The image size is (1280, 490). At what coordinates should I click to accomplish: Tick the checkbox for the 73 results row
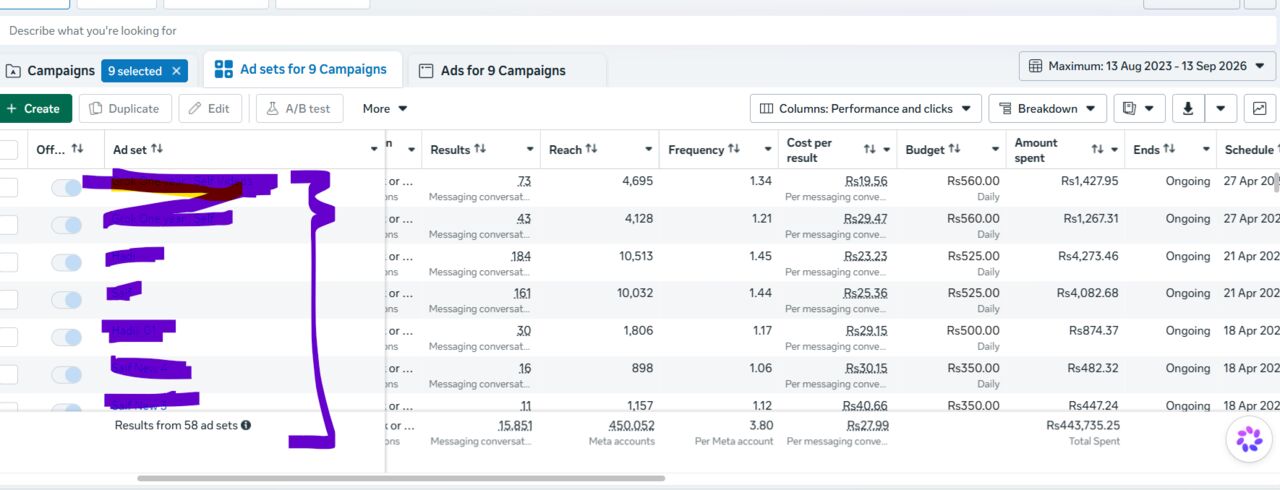click(x=8, y=187)
